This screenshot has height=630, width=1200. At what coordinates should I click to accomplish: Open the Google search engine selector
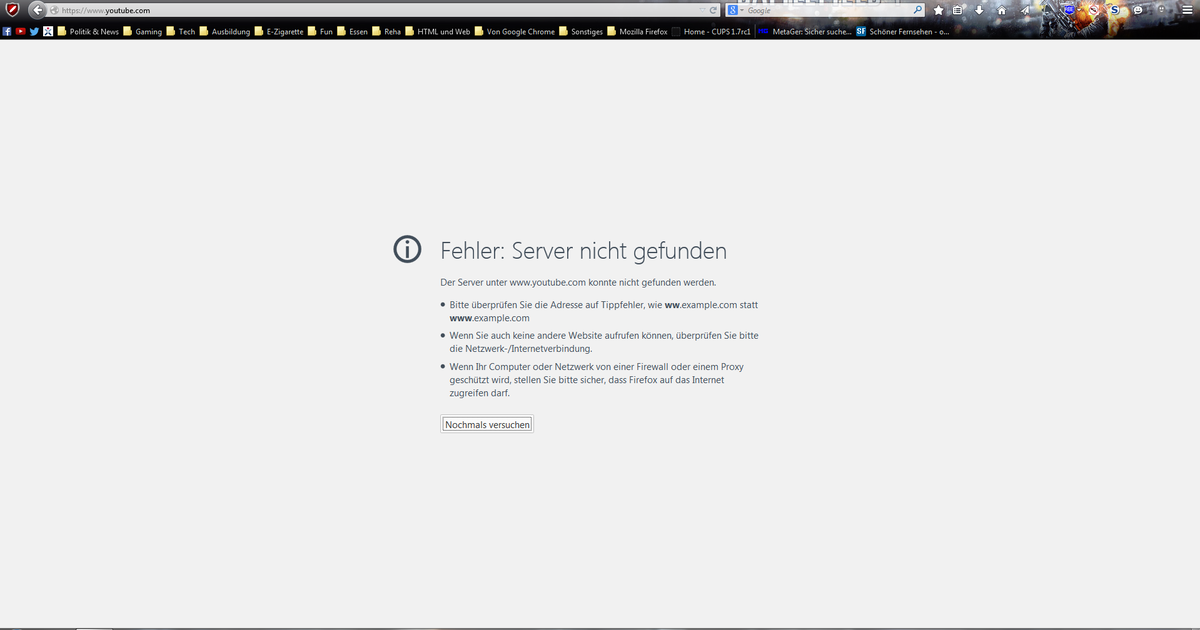[x=735, y=10]
